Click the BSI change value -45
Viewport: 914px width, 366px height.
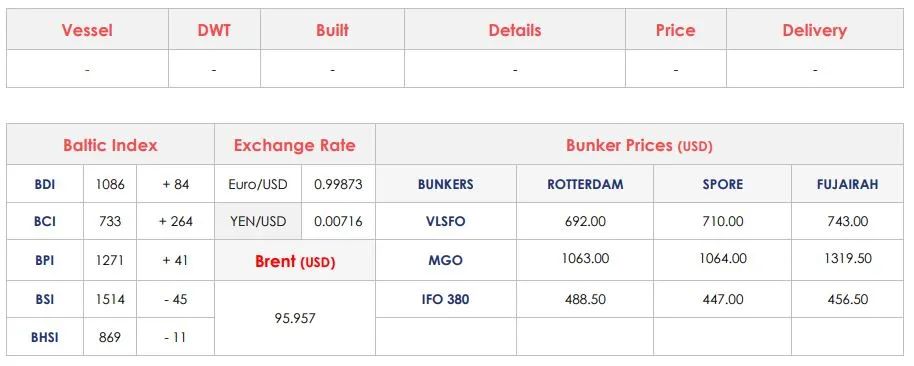(x=175, y=299)
